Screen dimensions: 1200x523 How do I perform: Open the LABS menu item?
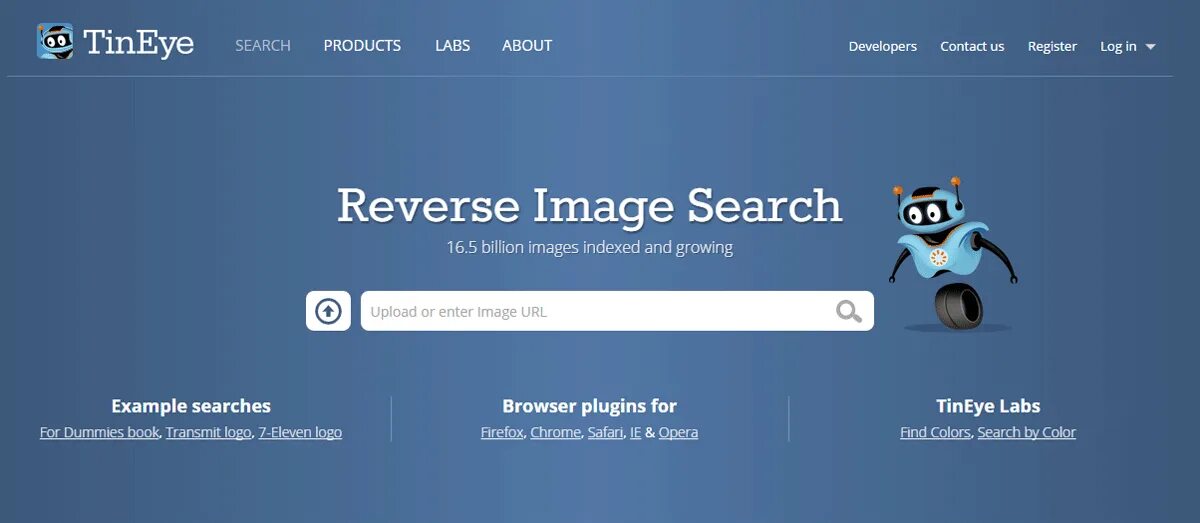coord(452,45)
